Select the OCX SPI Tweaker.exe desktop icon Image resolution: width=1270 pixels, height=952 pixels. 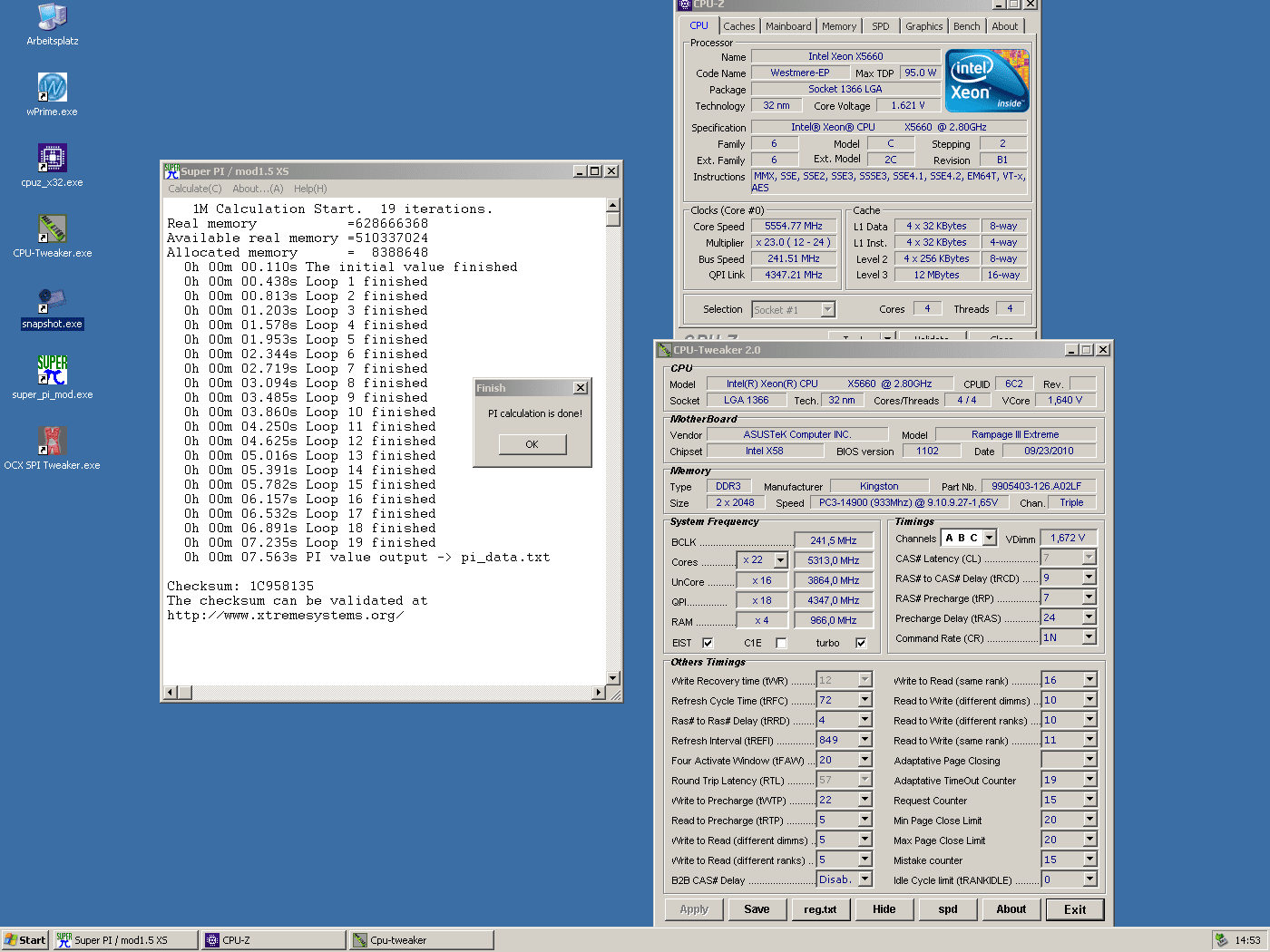(x=52, y=448)
